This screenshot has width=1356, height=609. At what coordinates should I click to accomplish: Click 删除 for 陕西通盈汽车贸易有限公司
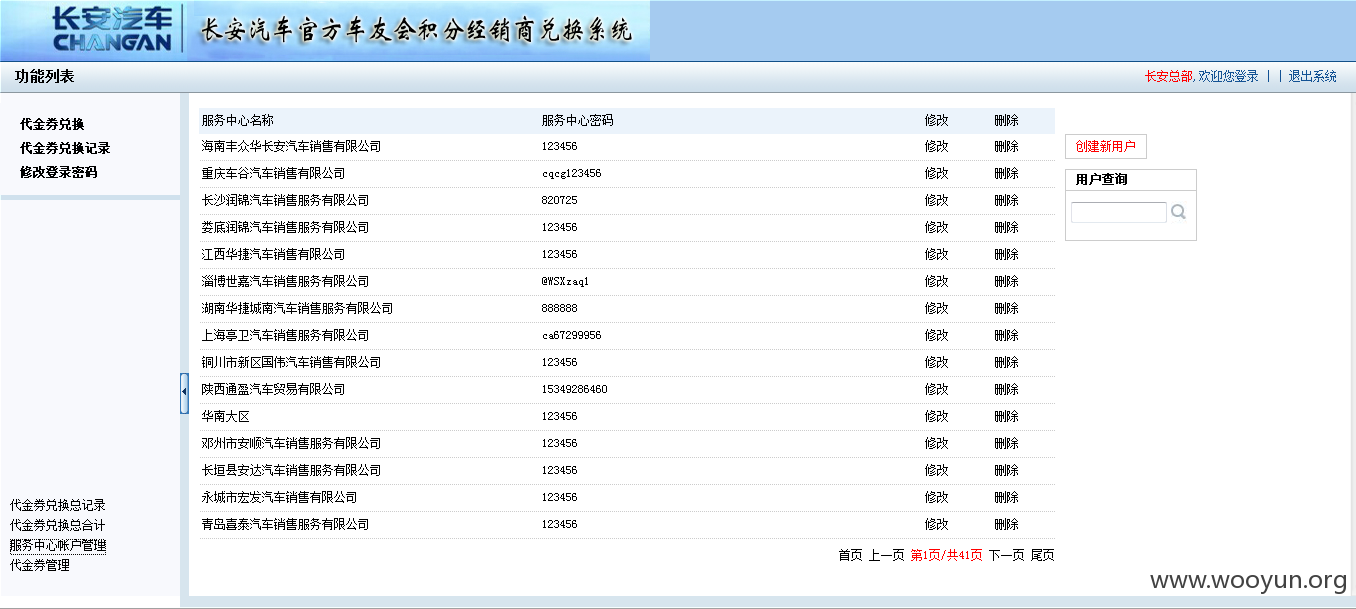[1006, 389]
